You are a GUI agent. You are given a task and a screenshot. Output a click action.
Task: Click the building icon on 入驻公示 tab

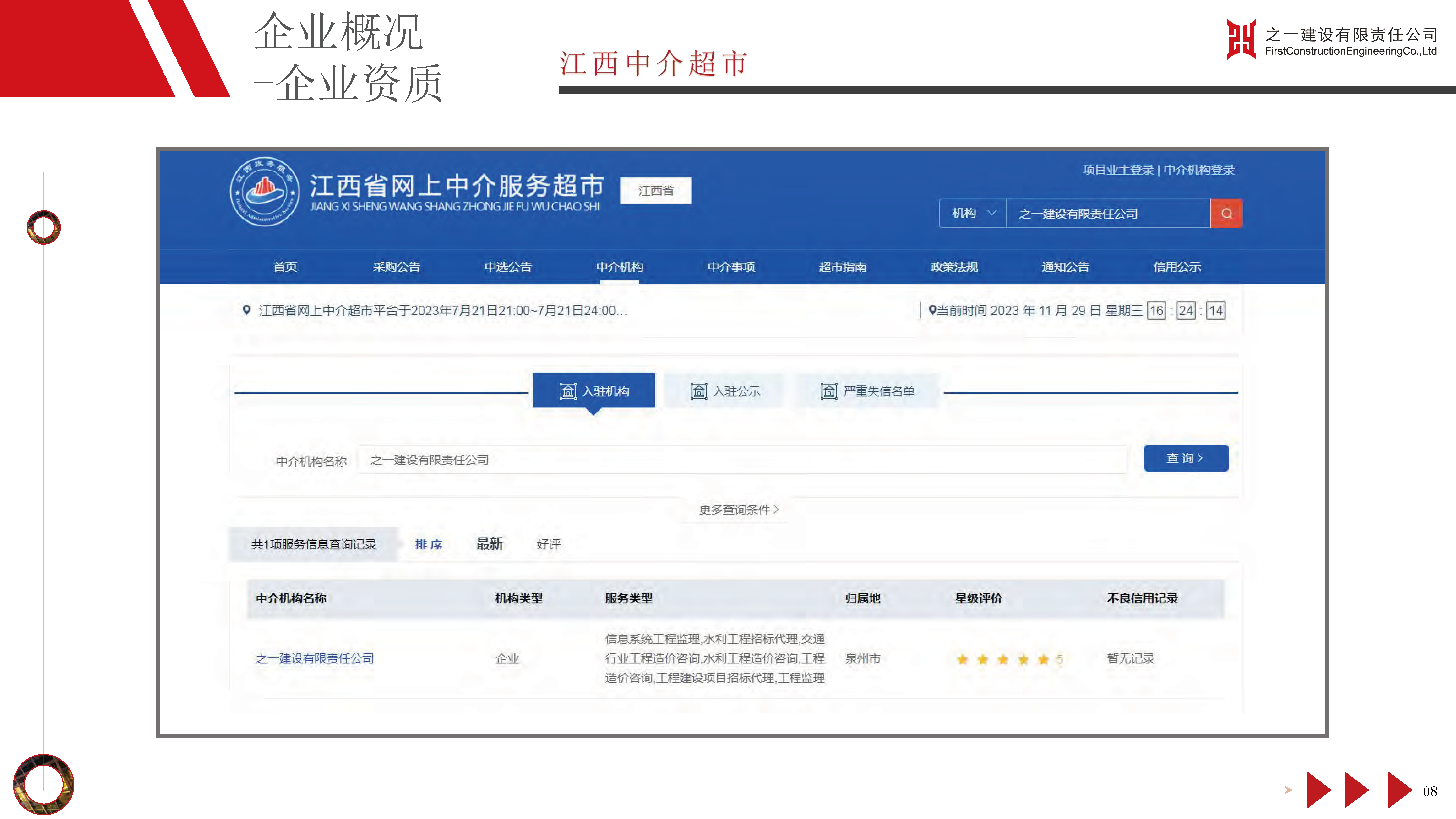699,391
